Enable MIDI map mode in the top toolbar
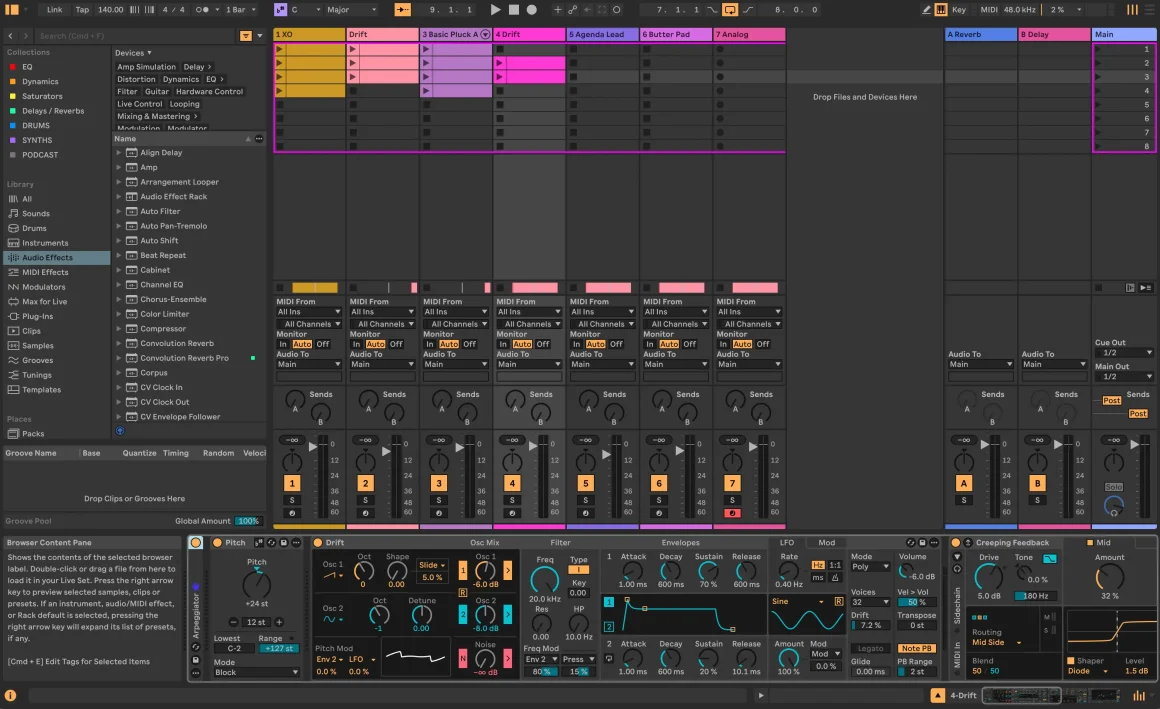This screenshot has height=709, width=1160. pos(990,9)
